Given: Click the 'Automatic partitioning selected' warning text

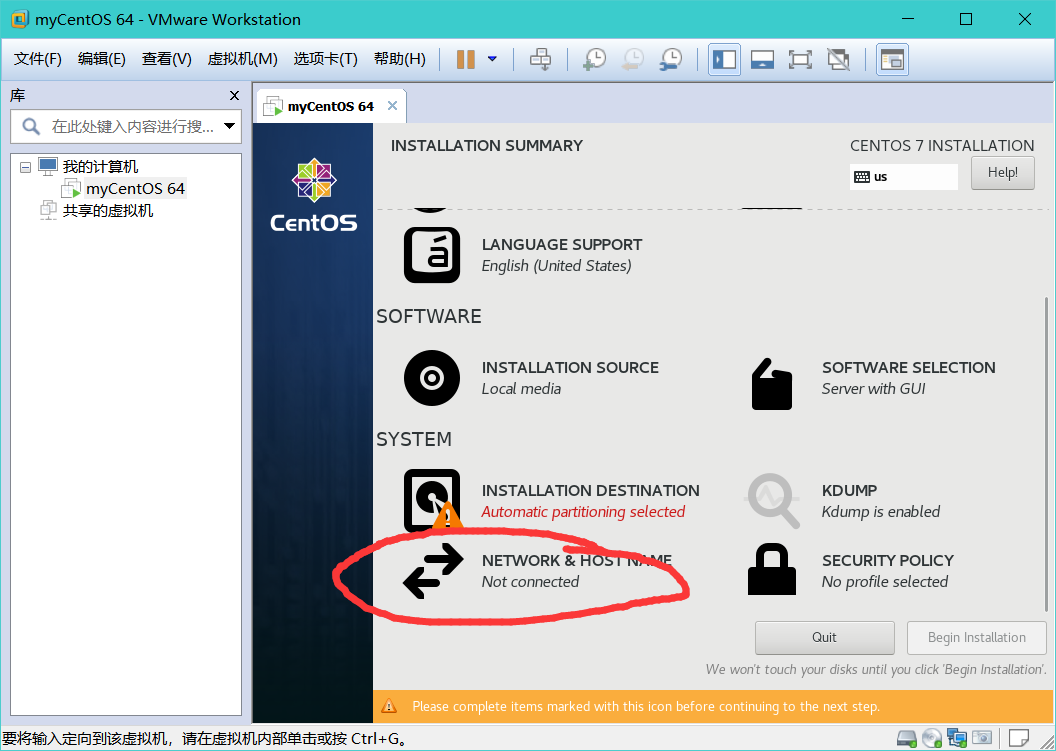Looking at the screenshot, I should [583, 512].
